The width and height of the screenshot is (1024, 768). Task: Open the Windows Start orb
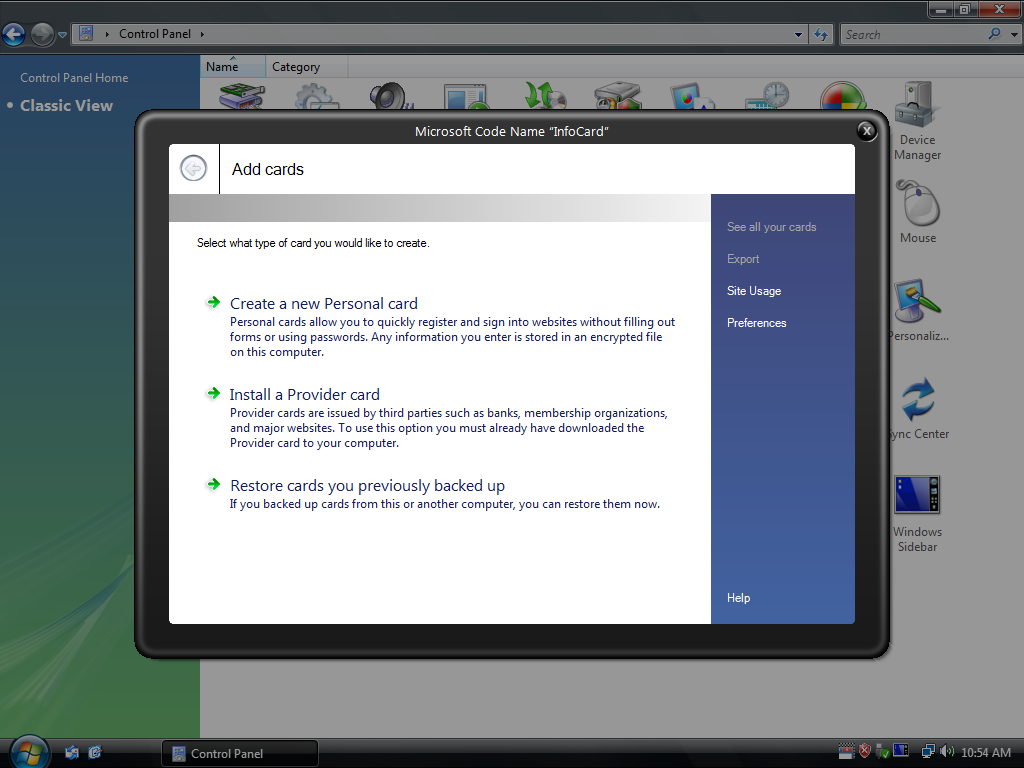[x=29, y=752]
